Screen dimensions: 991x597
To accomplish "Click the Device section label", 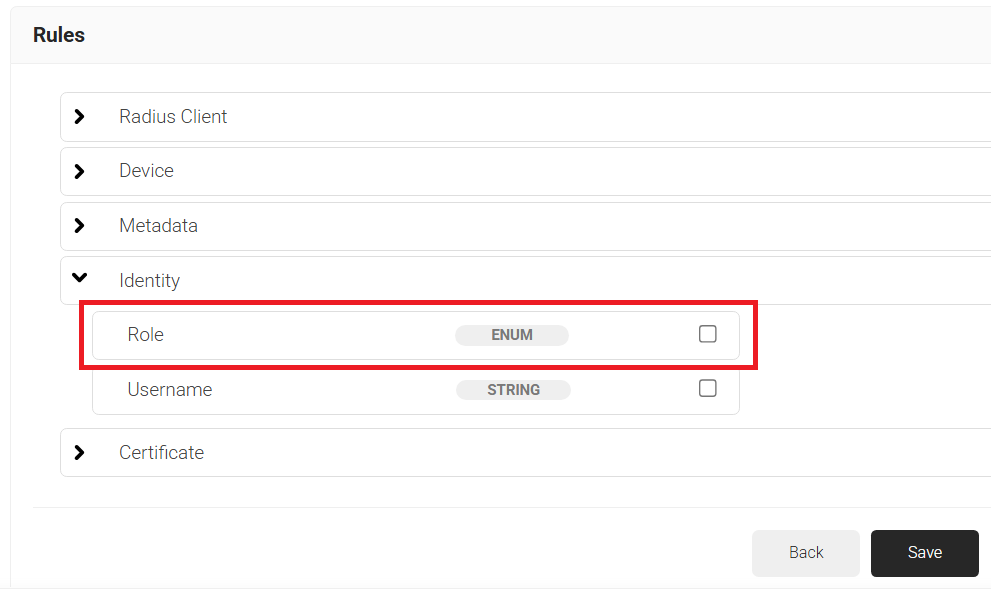I will click(146, 171).
